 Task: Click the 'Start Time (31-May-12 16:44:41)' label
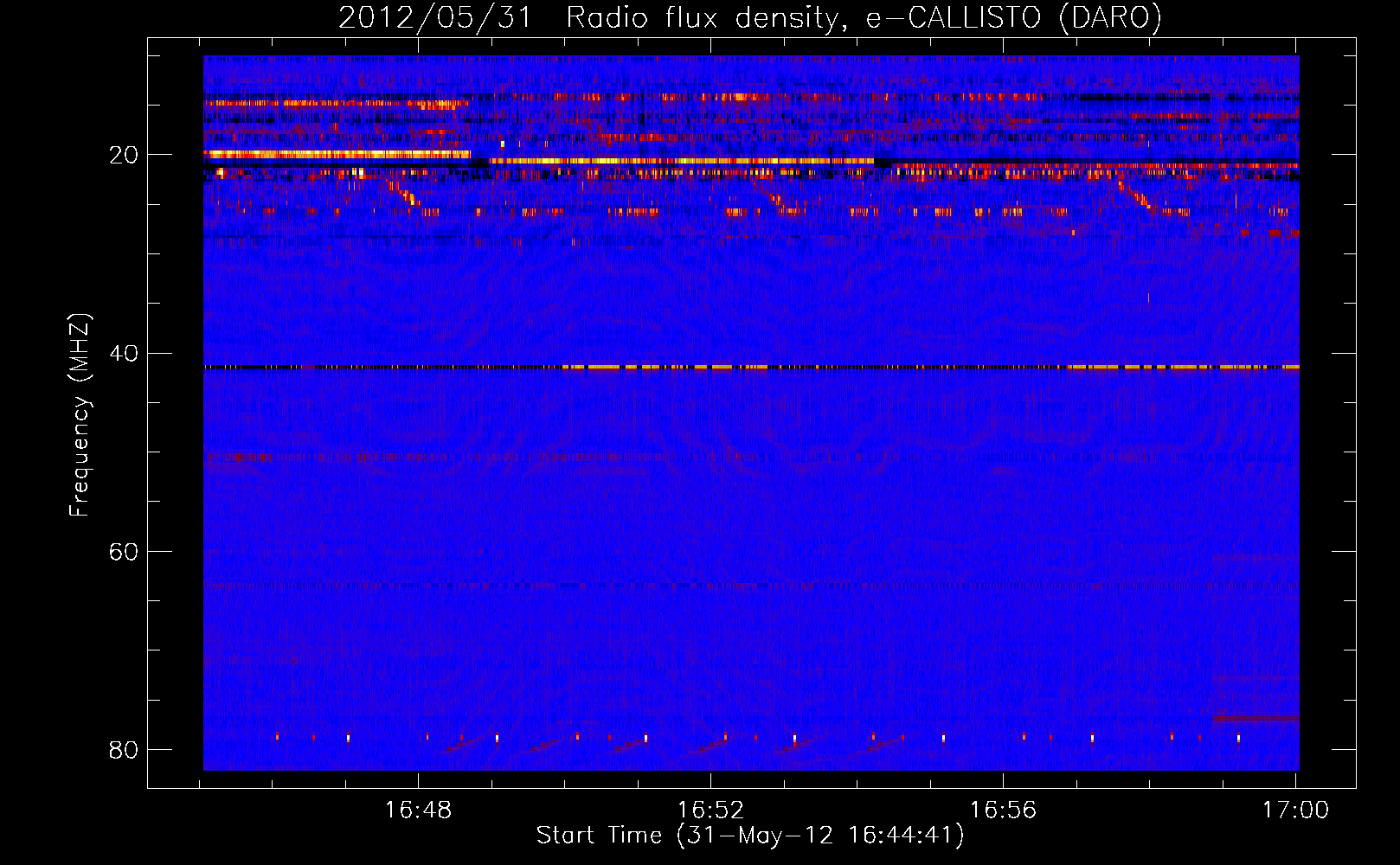point(750,836)
